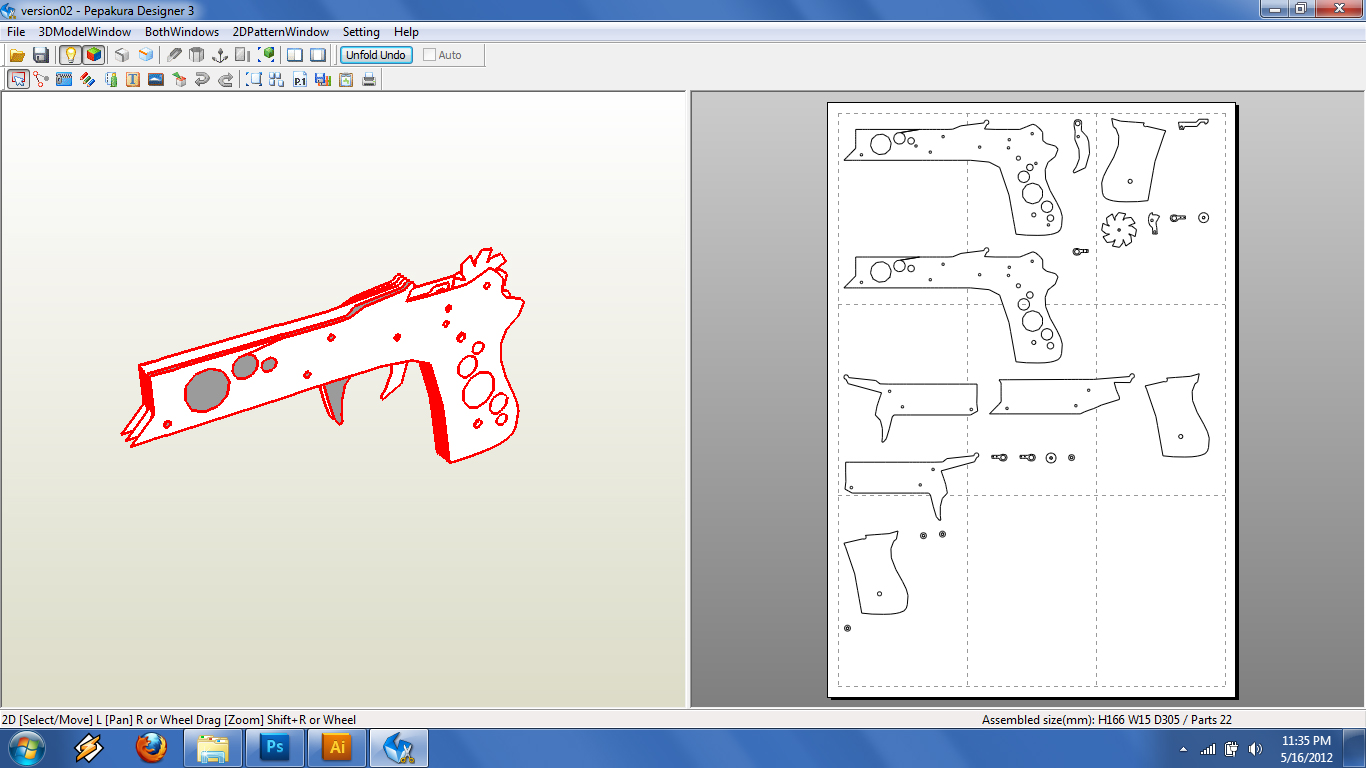Image resolution: width=1366 pixels, height=768 pixels.
Task: Click the P.1 page number icon
Action: (x=300, y=79)
